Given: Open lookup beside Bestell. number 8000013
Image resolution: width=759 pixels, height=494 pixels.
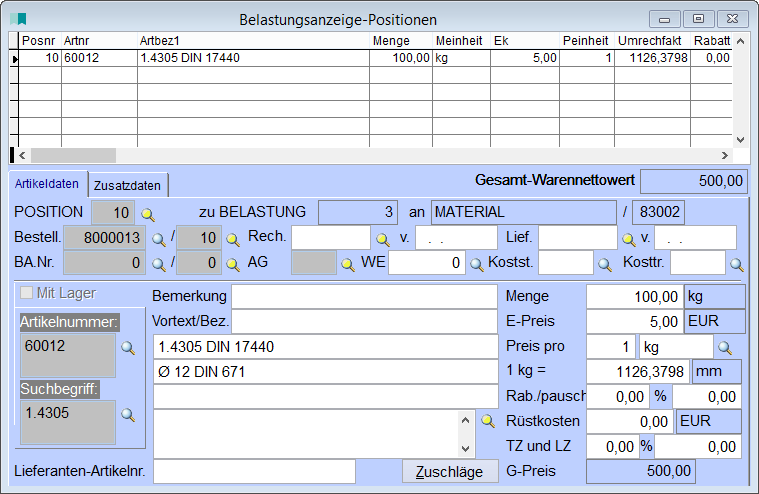Looking at the screenshot, I should click(x=158, y=239).
